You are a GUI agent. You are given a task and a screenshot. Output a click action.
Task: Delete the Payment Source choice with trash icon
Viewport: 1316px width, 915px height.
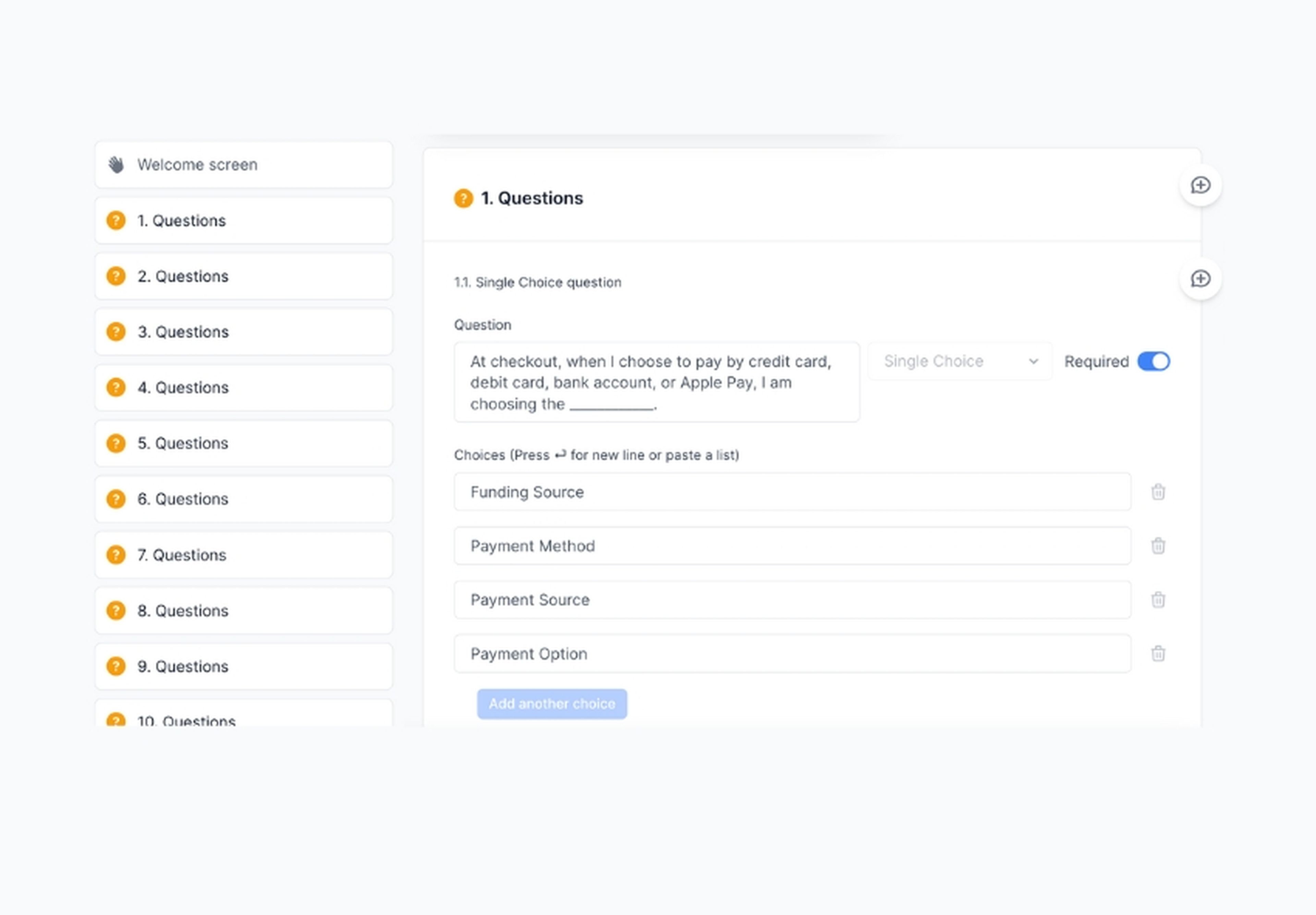1158,600
